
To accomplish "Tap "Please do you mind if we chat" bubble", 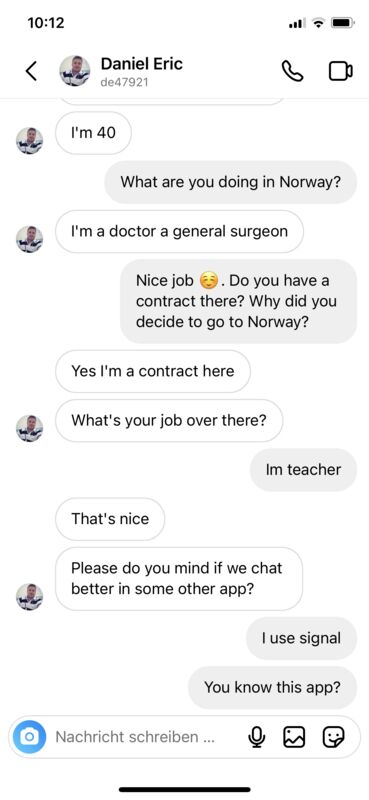I will 179,579.
